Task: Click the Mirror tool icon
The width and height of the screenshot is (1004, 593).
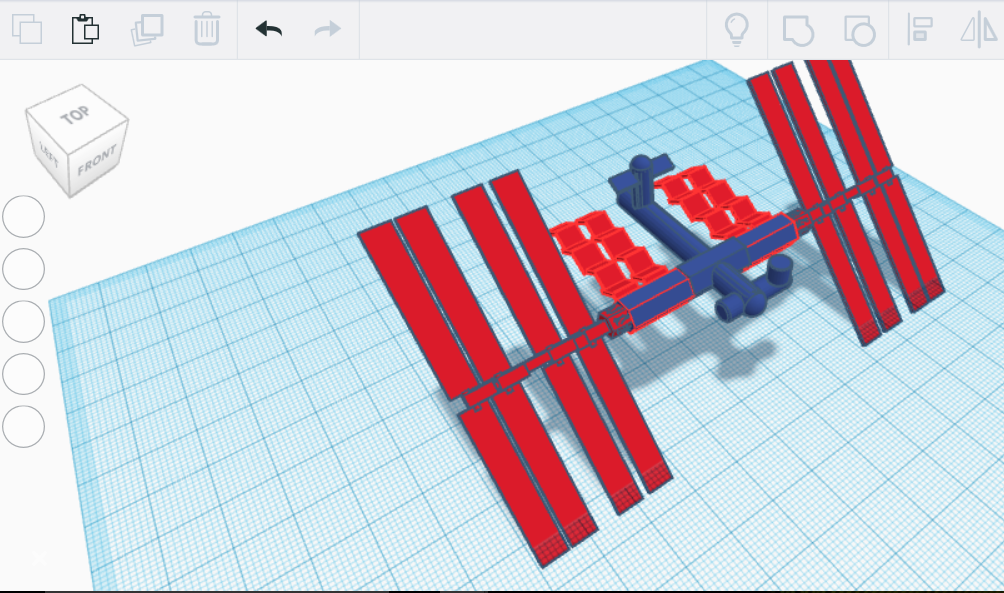Action: click(978, 30)
